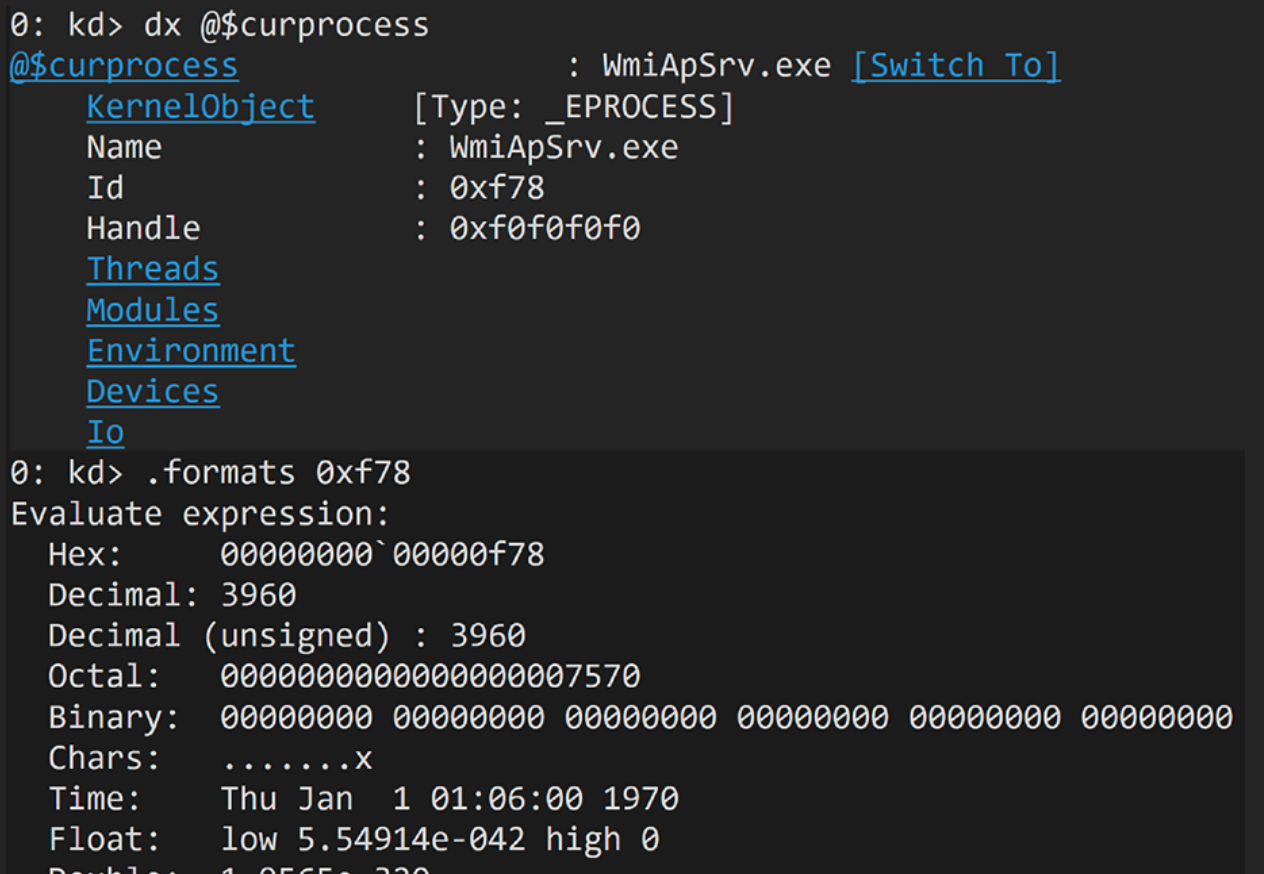The image size is (1264, 874).
Task: Open the Devices link
Action: tap(153, 392)
